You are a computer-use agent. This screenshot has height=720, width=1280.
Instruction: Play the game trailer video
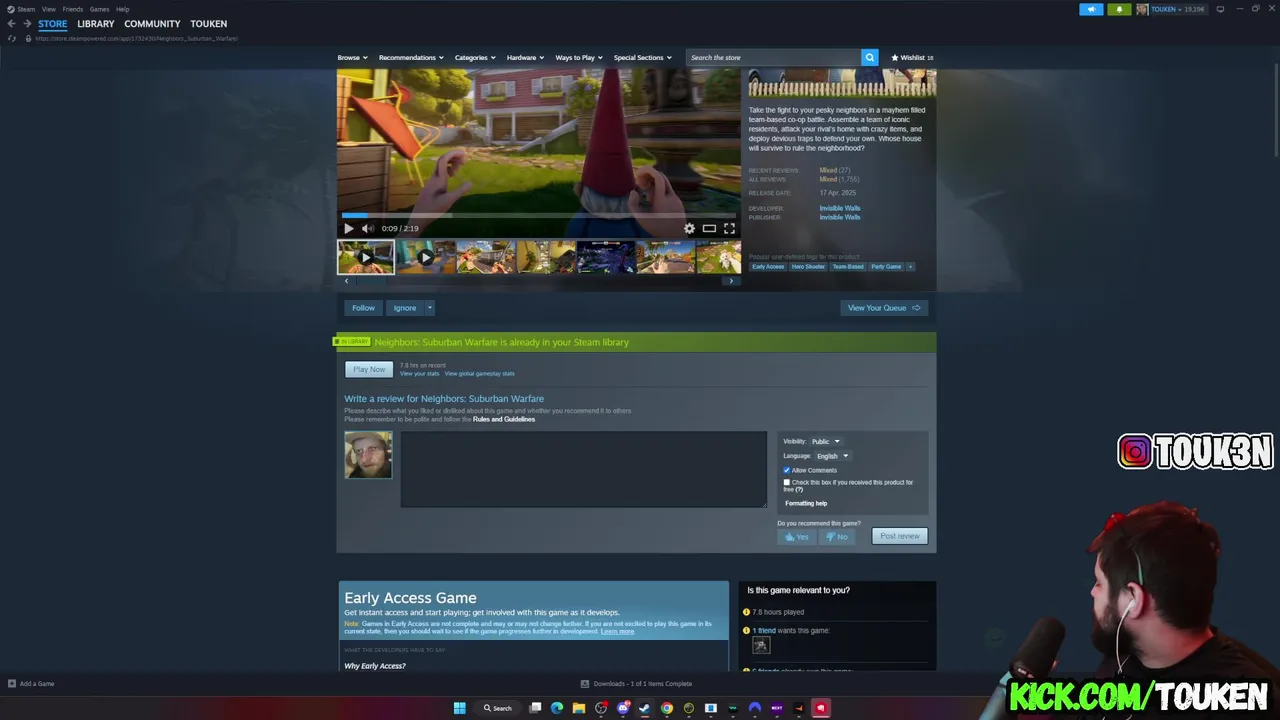[349, 228]
